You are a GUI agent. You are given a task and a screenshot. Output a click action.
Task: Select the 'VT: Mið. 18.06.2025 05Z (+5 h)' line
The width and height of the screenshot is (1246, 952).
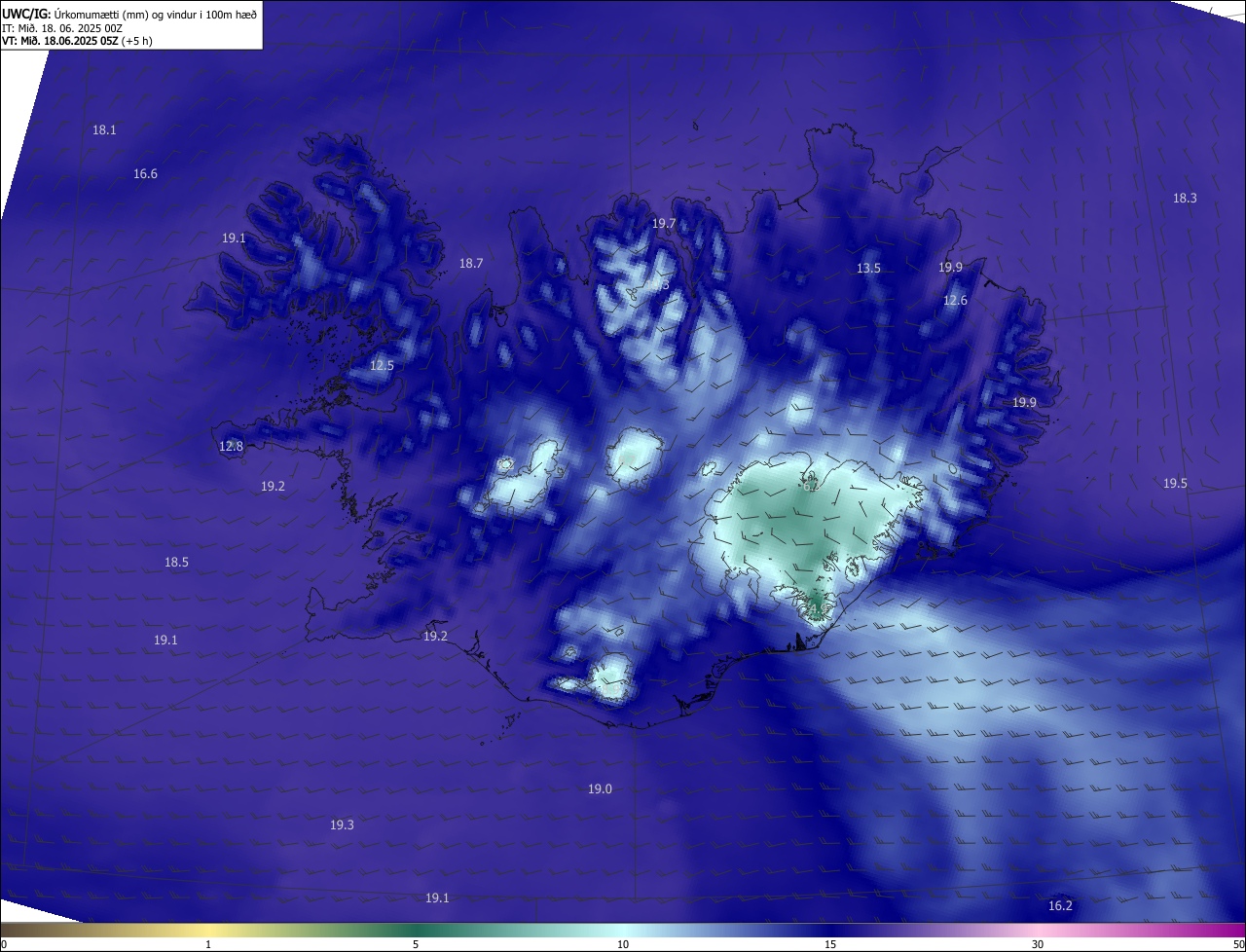coord(77,41)
